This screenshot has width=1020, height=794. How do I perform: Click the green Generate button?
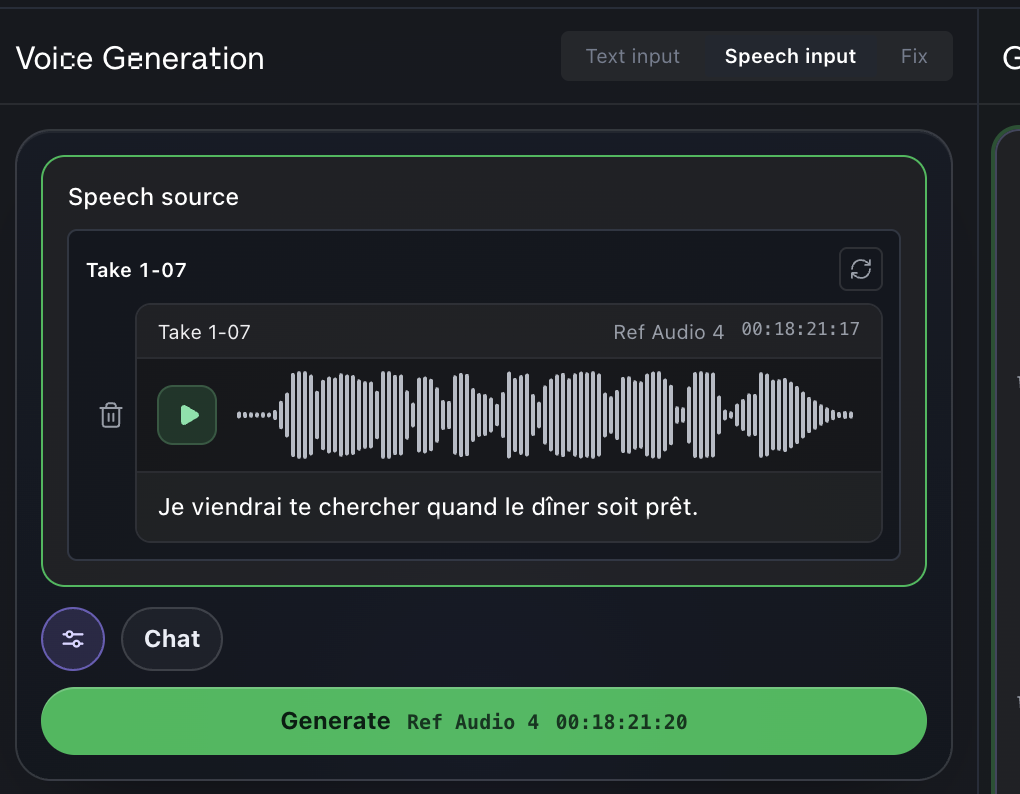pyautogui.click(x=483, y=721)
